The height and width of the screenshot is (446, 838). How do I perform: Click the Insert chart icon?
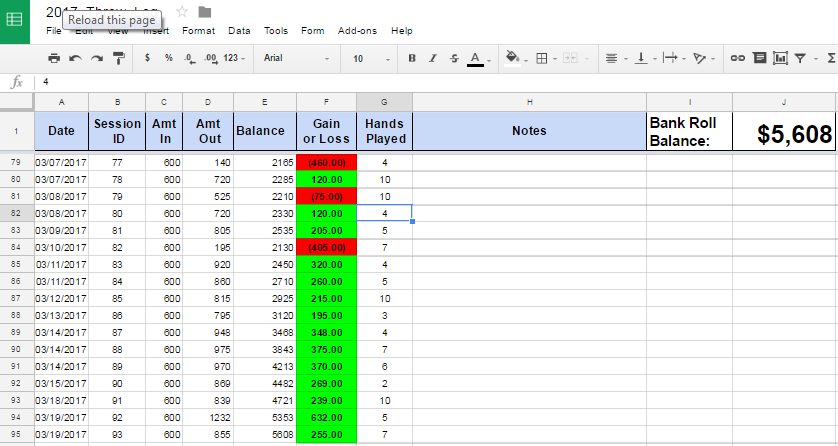(780, 58)
